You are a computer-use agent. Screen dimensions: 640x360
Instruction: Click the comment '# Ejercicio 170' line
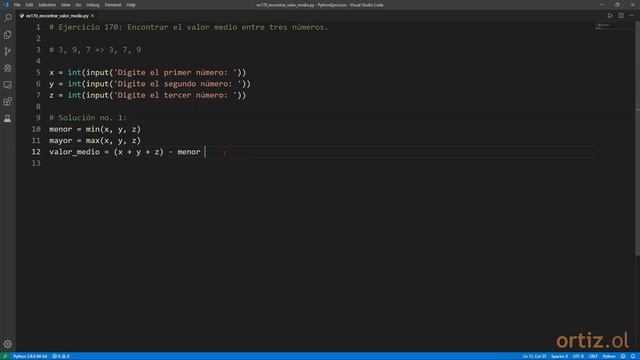pyautogui.click(x=189, y=27)
